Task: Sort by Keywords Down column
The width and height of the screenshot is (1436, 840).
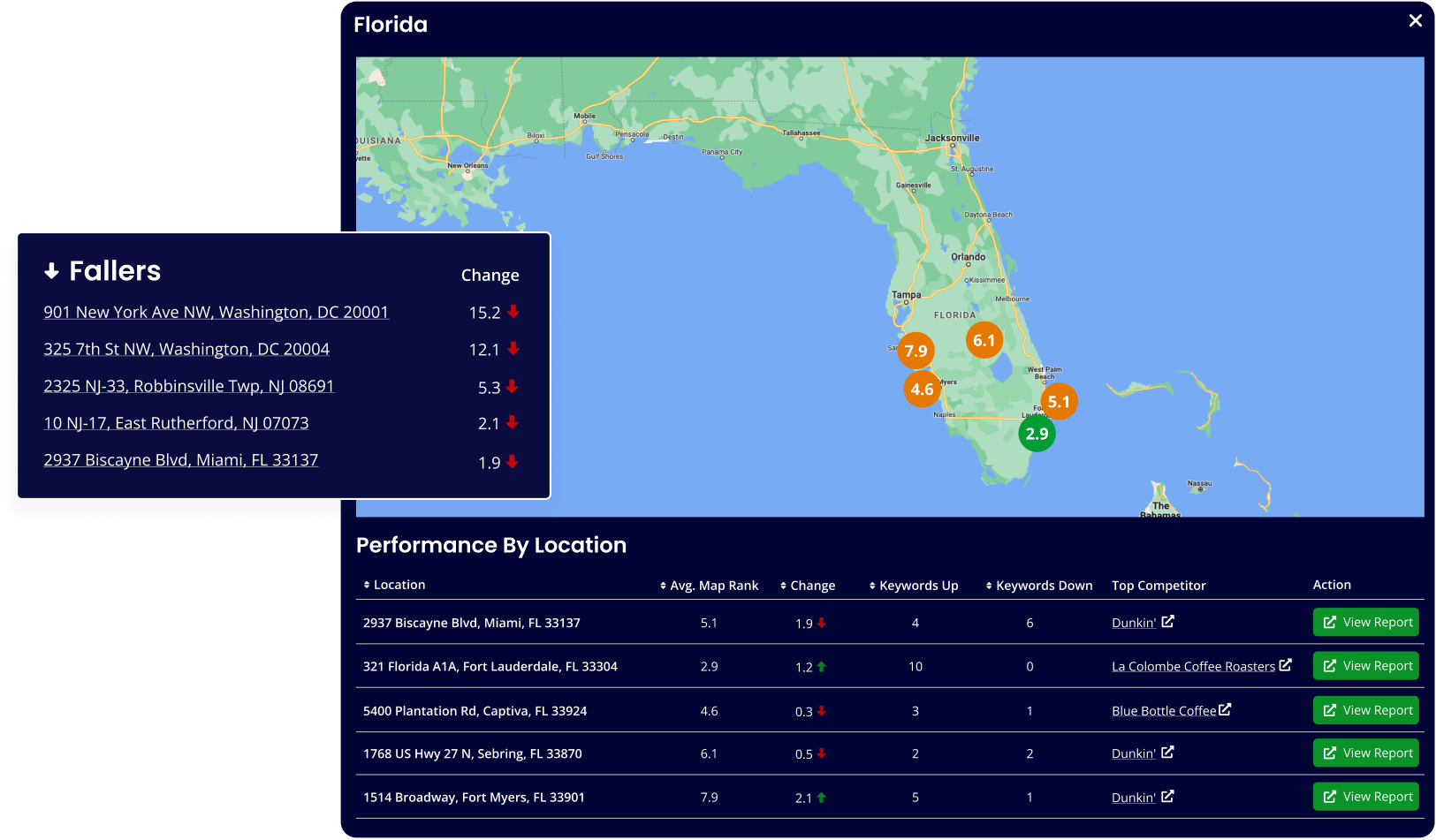Action: (x=1039, y=586)
